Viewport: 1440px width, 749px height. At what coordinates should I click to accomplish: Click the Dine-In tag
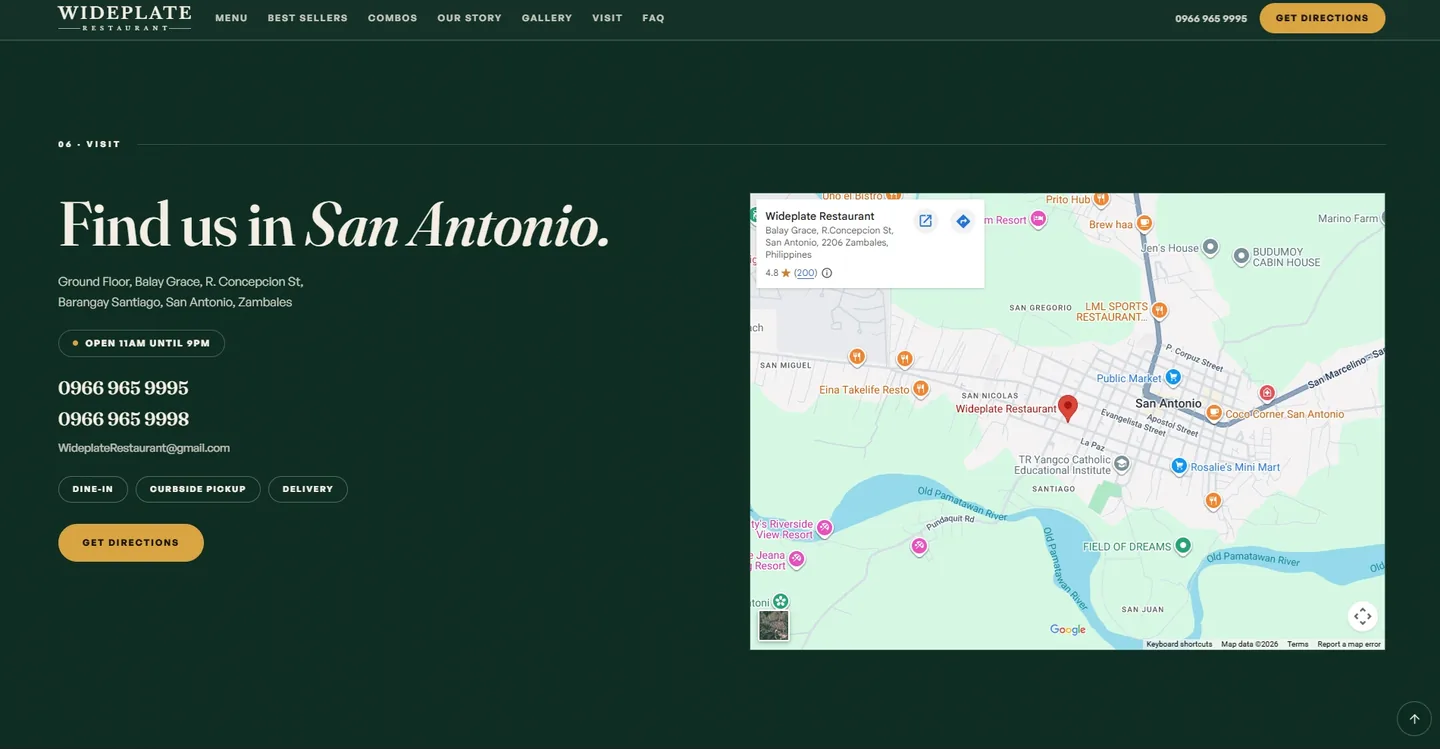(x=93, y=489)
